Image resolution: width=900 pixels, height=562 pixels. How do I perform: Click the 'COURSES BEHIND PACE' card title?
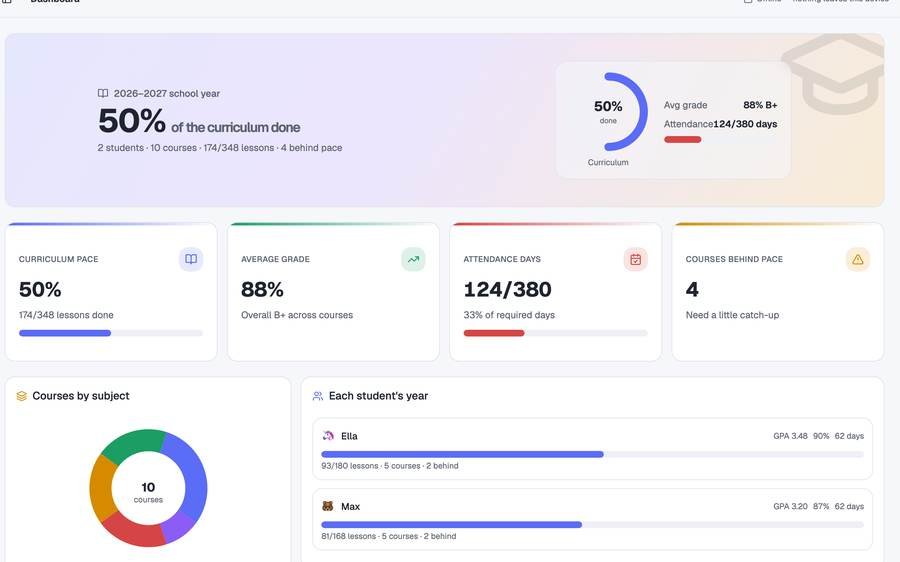click(x=734, y=259)
